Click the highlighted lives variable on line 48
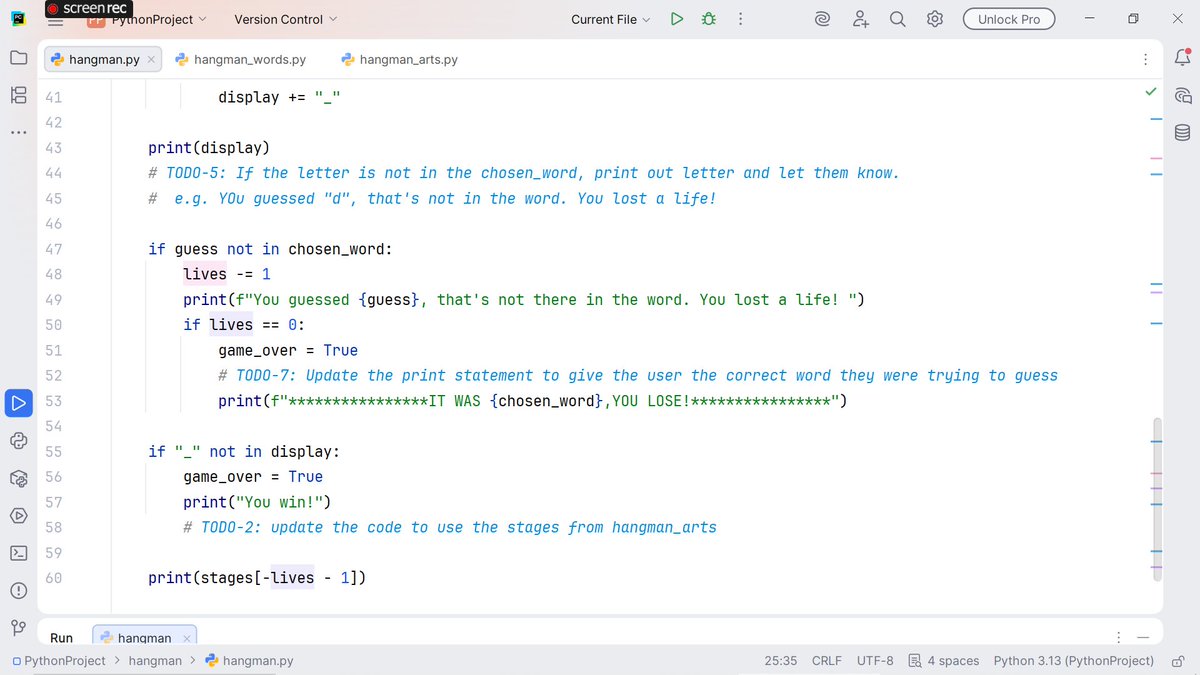 (x=205, y=274)
